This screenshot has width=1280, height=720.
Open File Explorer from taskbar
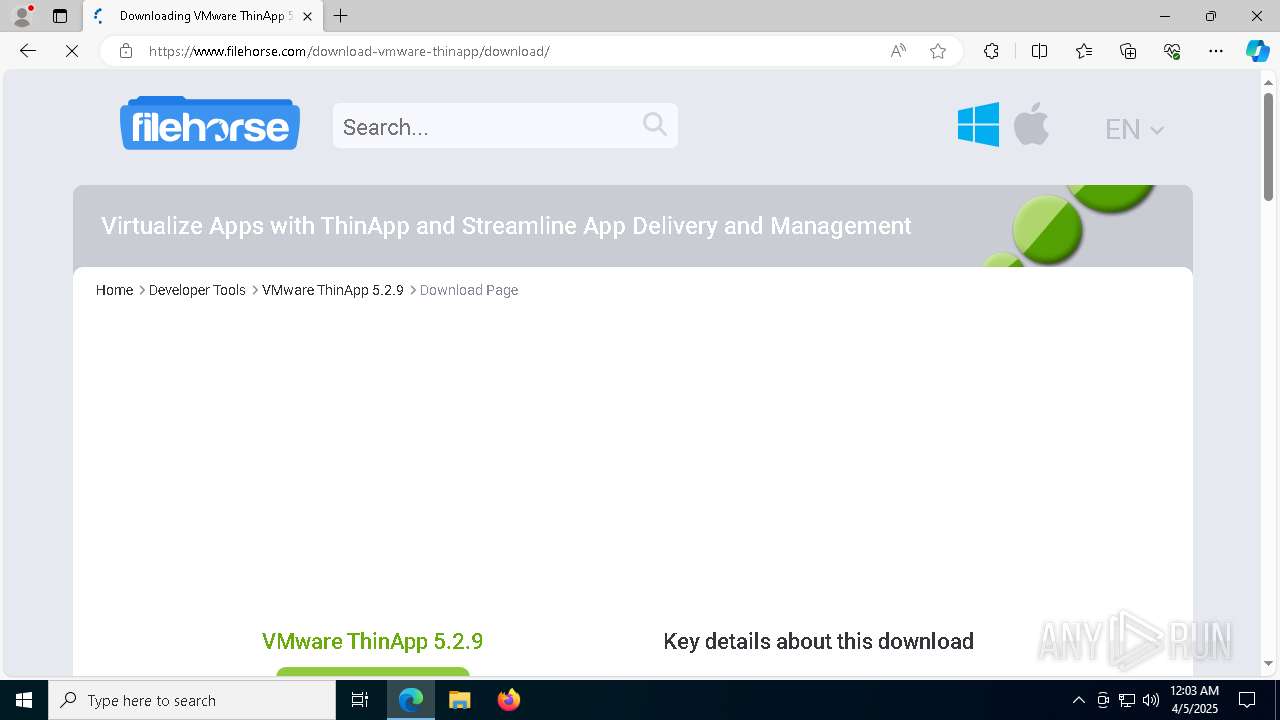point(459,700)
